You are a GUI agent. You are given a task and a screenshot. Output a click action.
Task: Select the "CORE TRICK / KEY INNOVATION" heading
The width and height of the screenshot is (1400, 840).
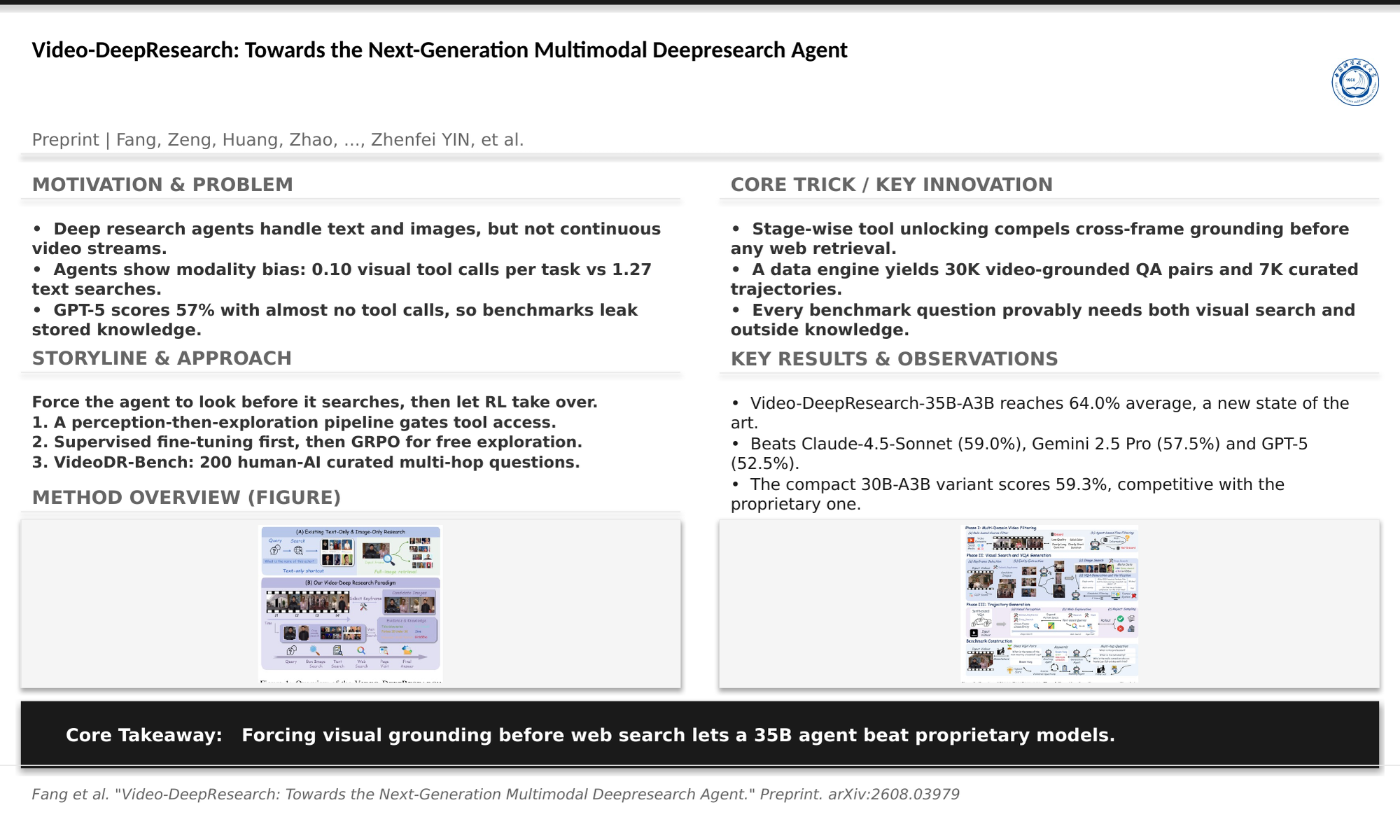pyautogui.click(x=892, y=185)
